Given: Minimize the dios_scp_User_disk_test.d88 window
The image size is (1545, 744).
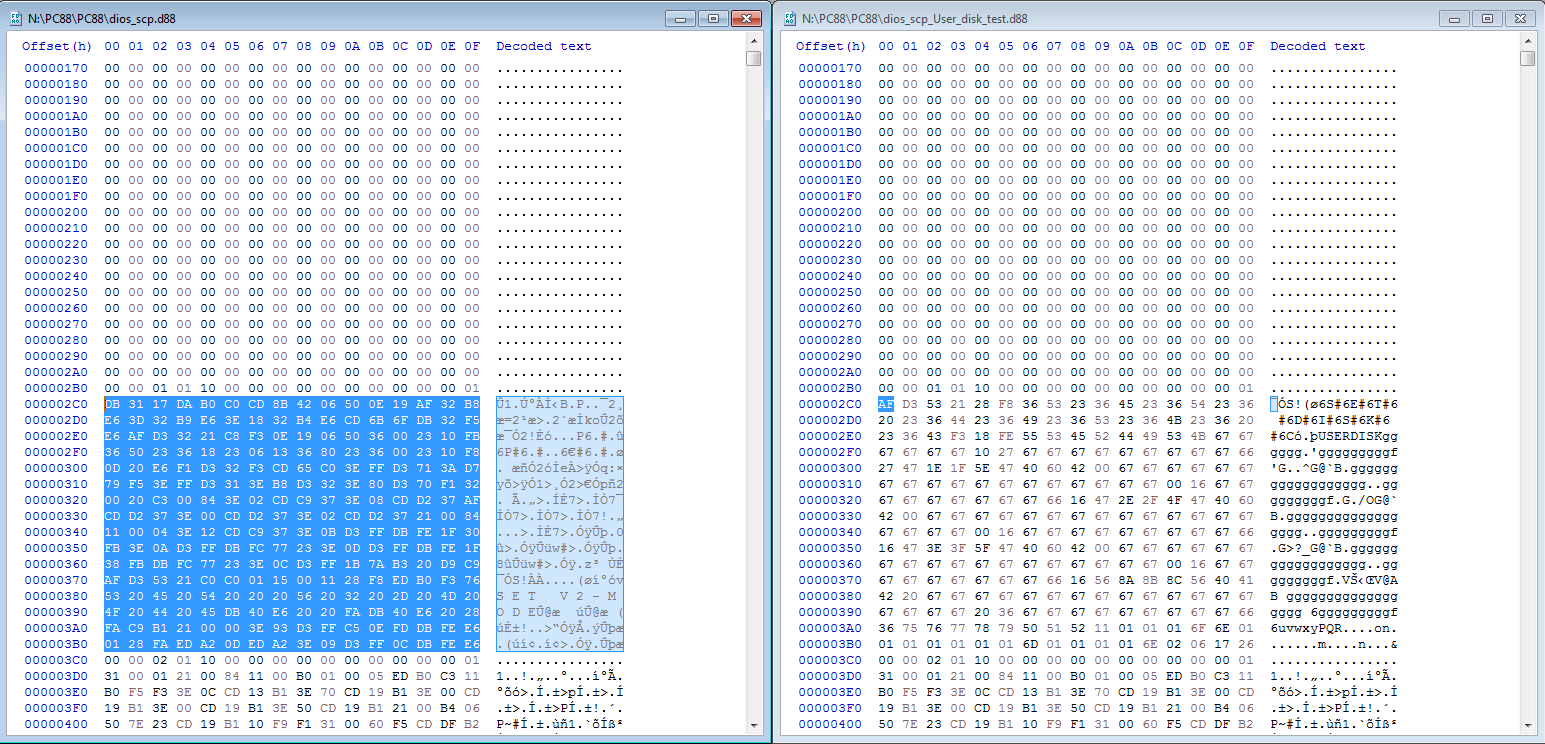Looking at the screenshot, I should [x=1456, y=19].
